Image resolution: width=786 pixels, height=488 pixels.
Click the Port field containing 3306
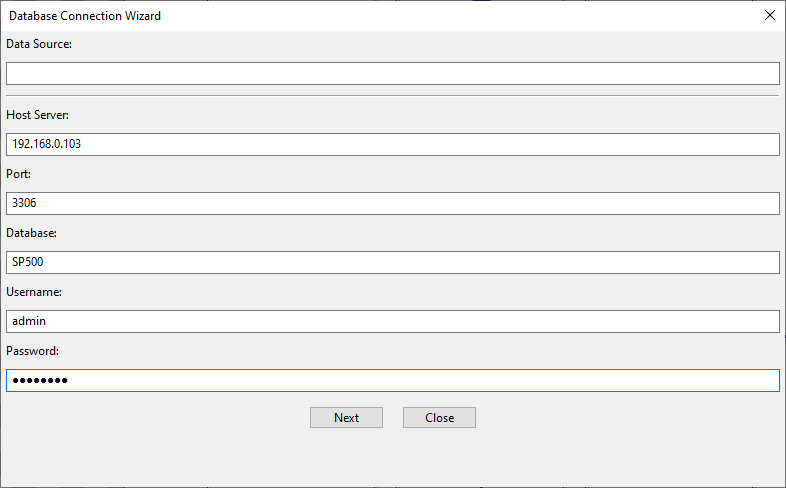tap(392, 203)
